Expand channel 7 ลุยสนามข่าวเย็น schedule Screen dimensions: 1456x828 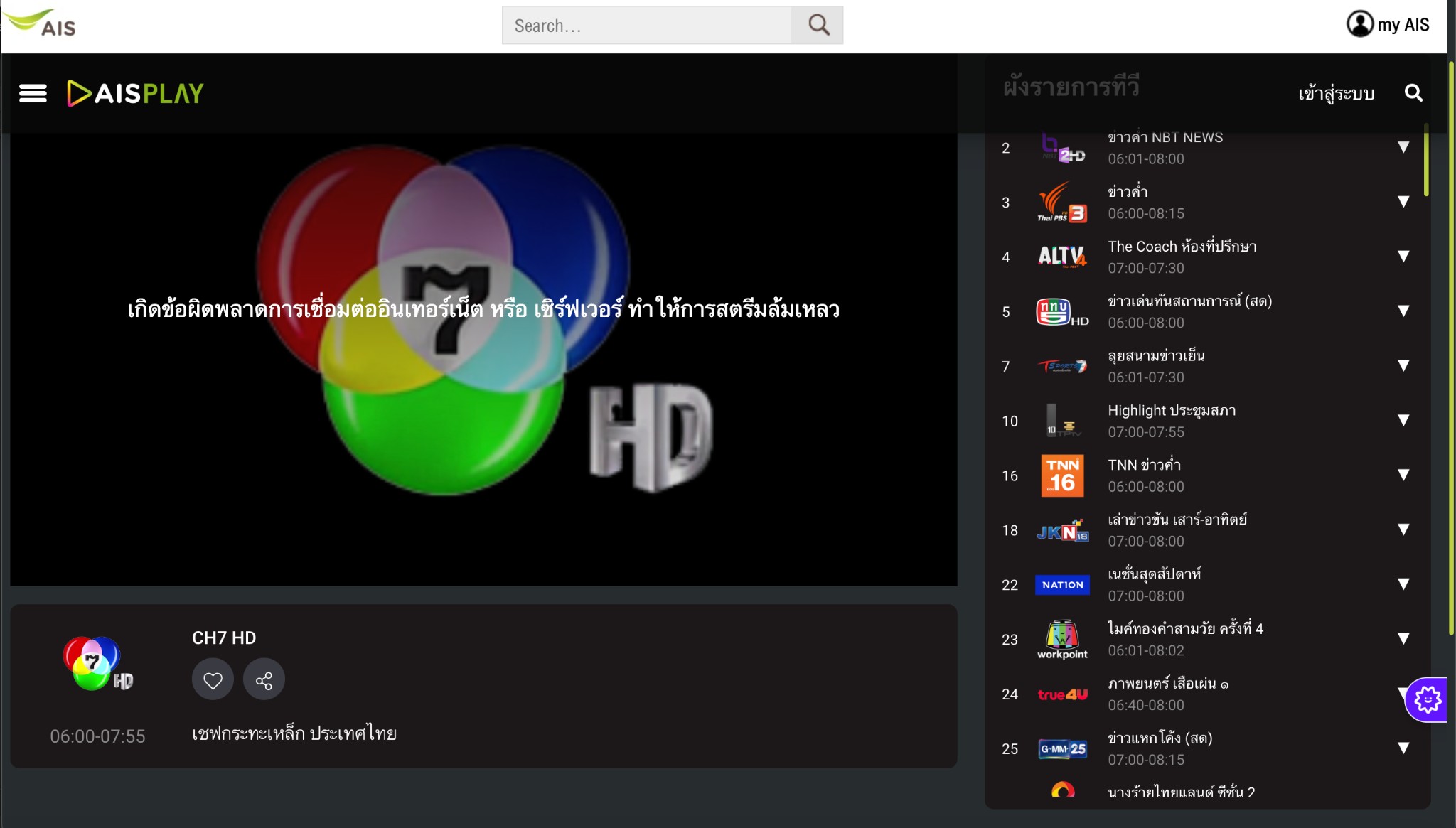pyautogui.click(x=1403, y=365)
